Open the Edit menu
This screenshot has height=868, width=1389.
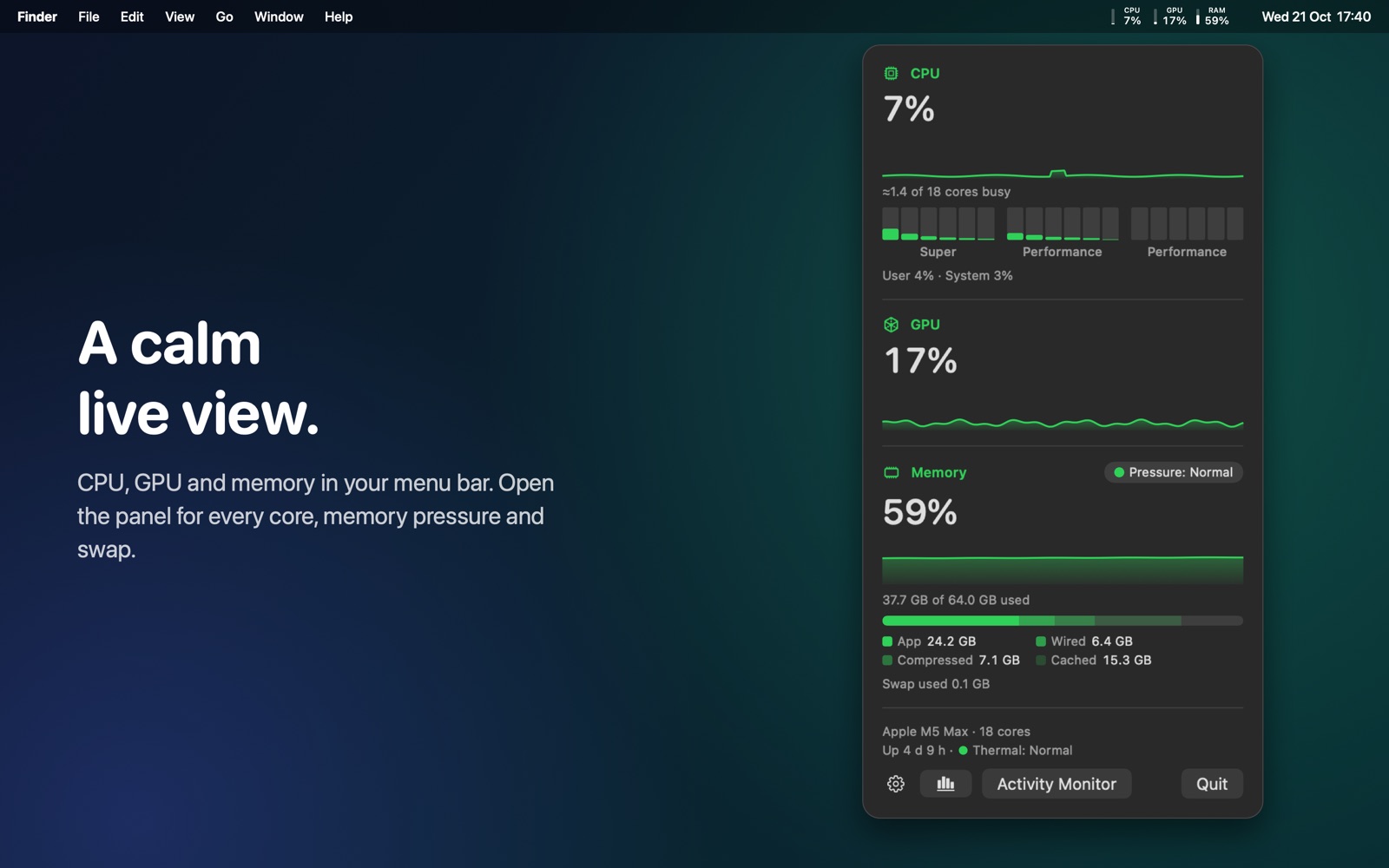click(132, 16)
